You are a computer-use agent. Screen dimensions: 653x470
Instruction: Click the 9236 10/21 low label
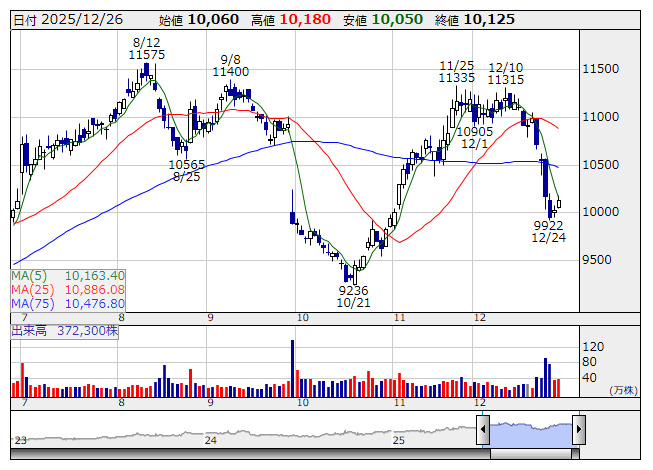[x=354, y=296]
